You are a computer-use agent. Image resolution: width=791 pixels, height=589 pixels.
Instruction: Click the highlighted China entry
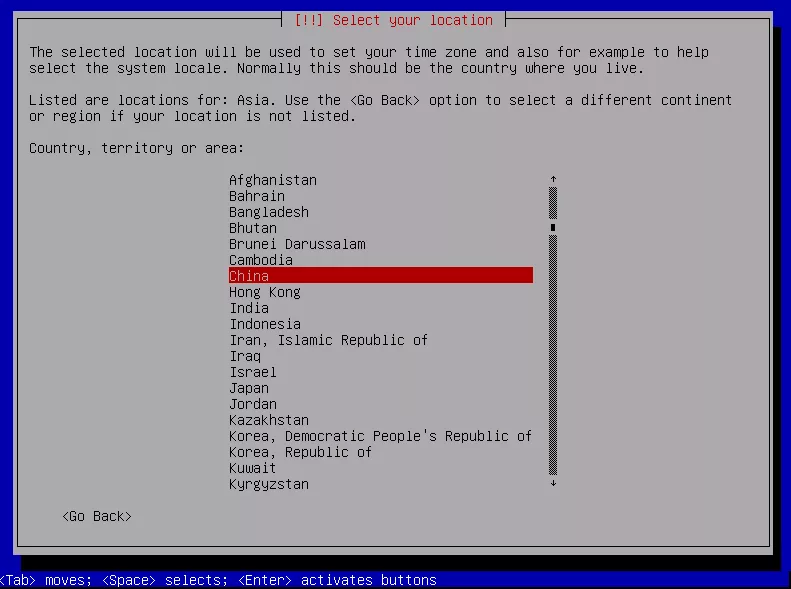[380, 276]
